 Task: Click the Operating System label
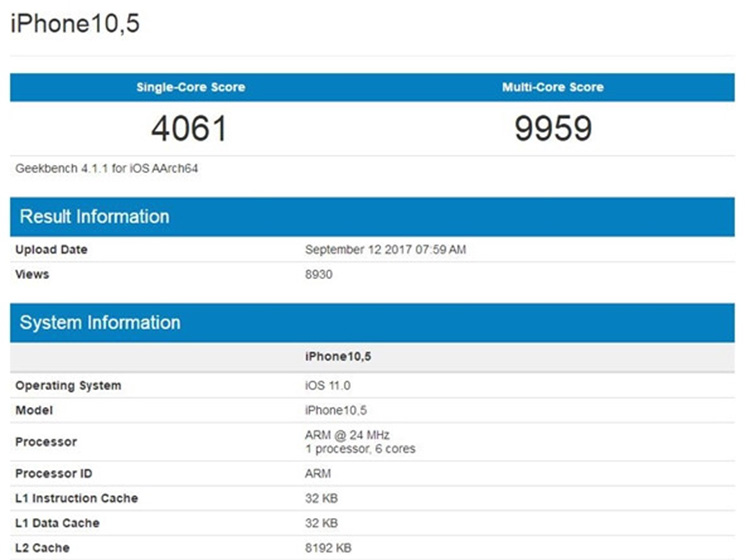68,385
